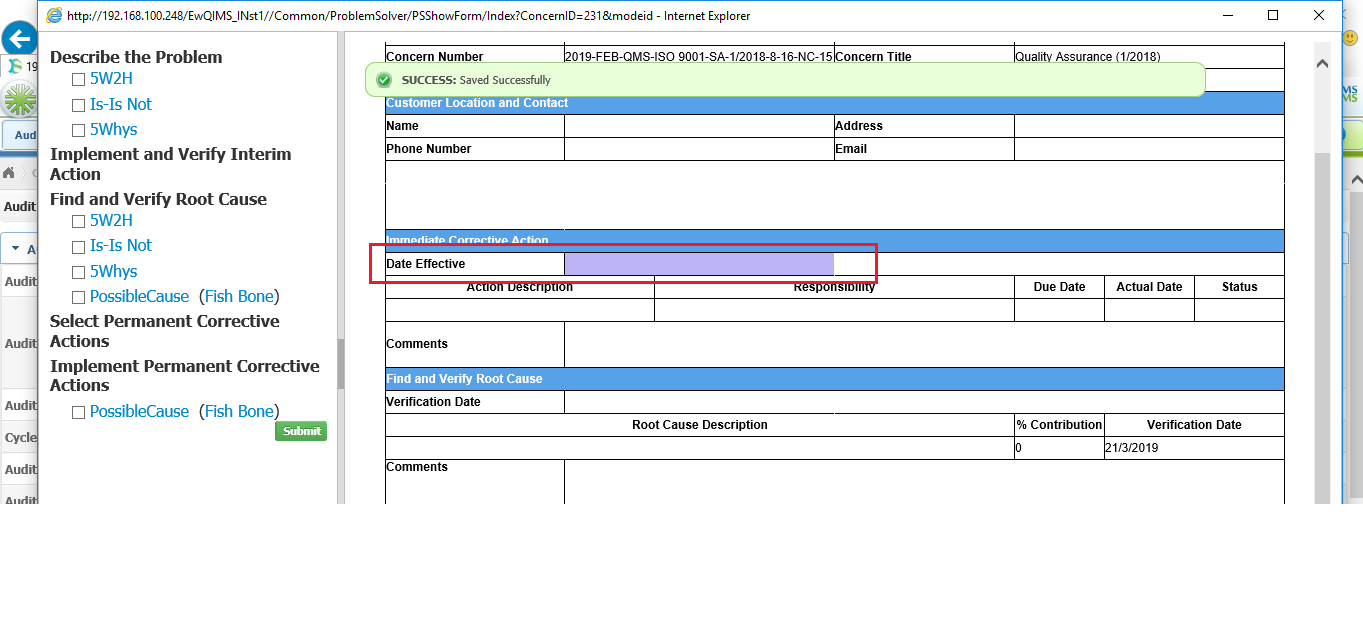Image resolution: width=1363 pixels, height=623 pixels.
Task: Go back using the blue arrow in the background browser
Action: point(18,40)
